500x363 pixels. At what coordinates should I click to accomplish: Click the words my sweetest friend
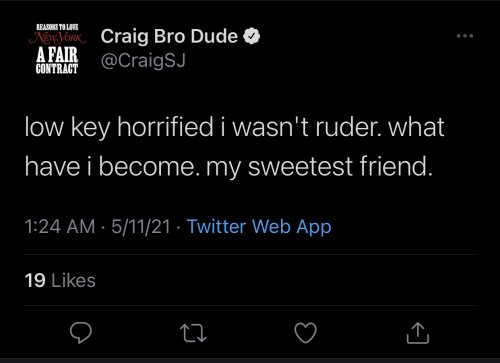tap(319, 166)
